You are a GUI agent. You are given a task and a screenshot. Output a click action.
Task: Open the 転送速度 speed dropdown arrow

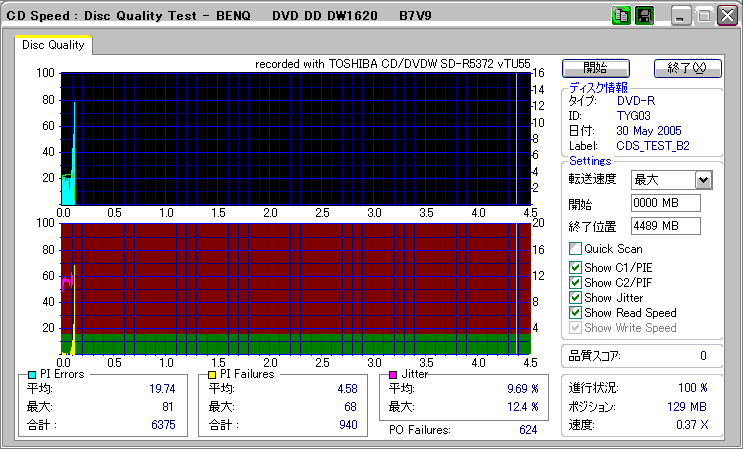(x=704, y=180)
